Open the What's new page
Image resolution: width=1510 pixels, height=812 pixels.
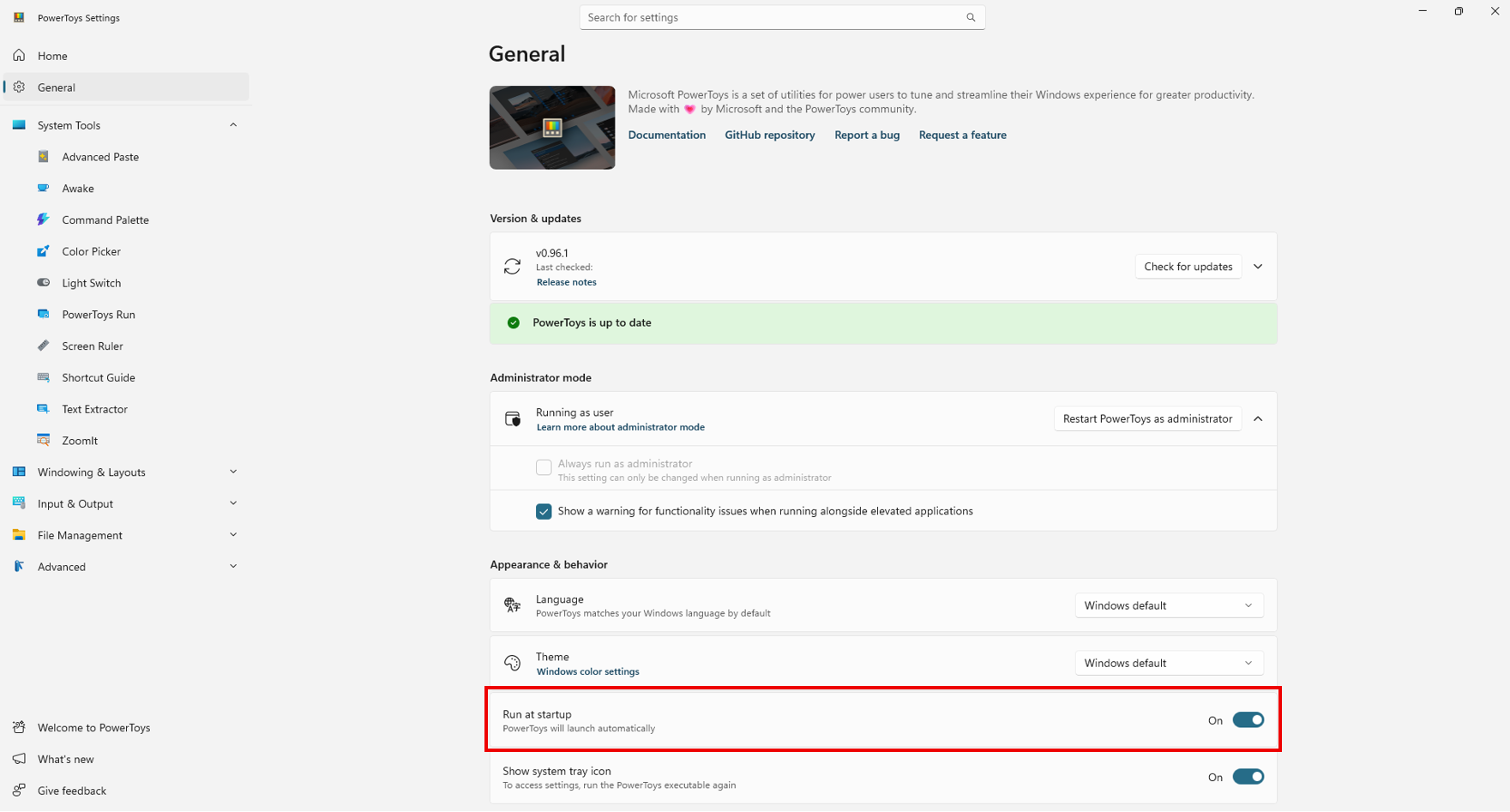click(66, 760)
